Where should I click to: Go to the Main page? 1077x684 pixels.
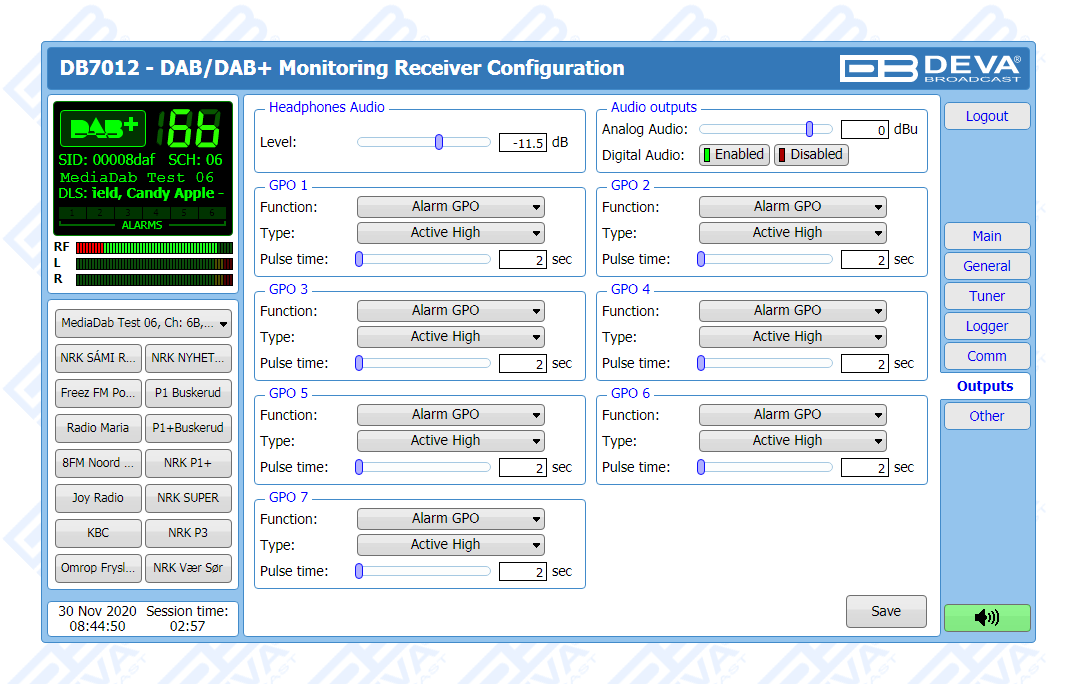986,236
